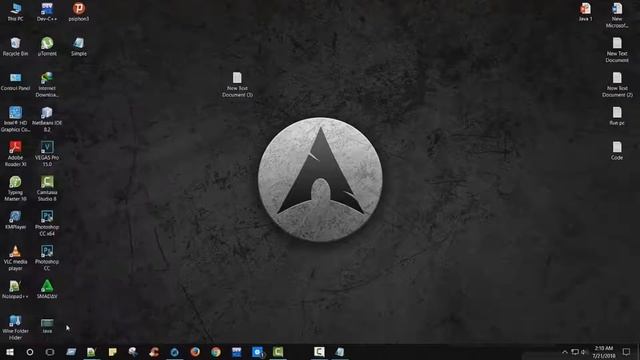640x360 pixels.
Task: Open the clock showing 2:10 AM
Action: (604, 352)
